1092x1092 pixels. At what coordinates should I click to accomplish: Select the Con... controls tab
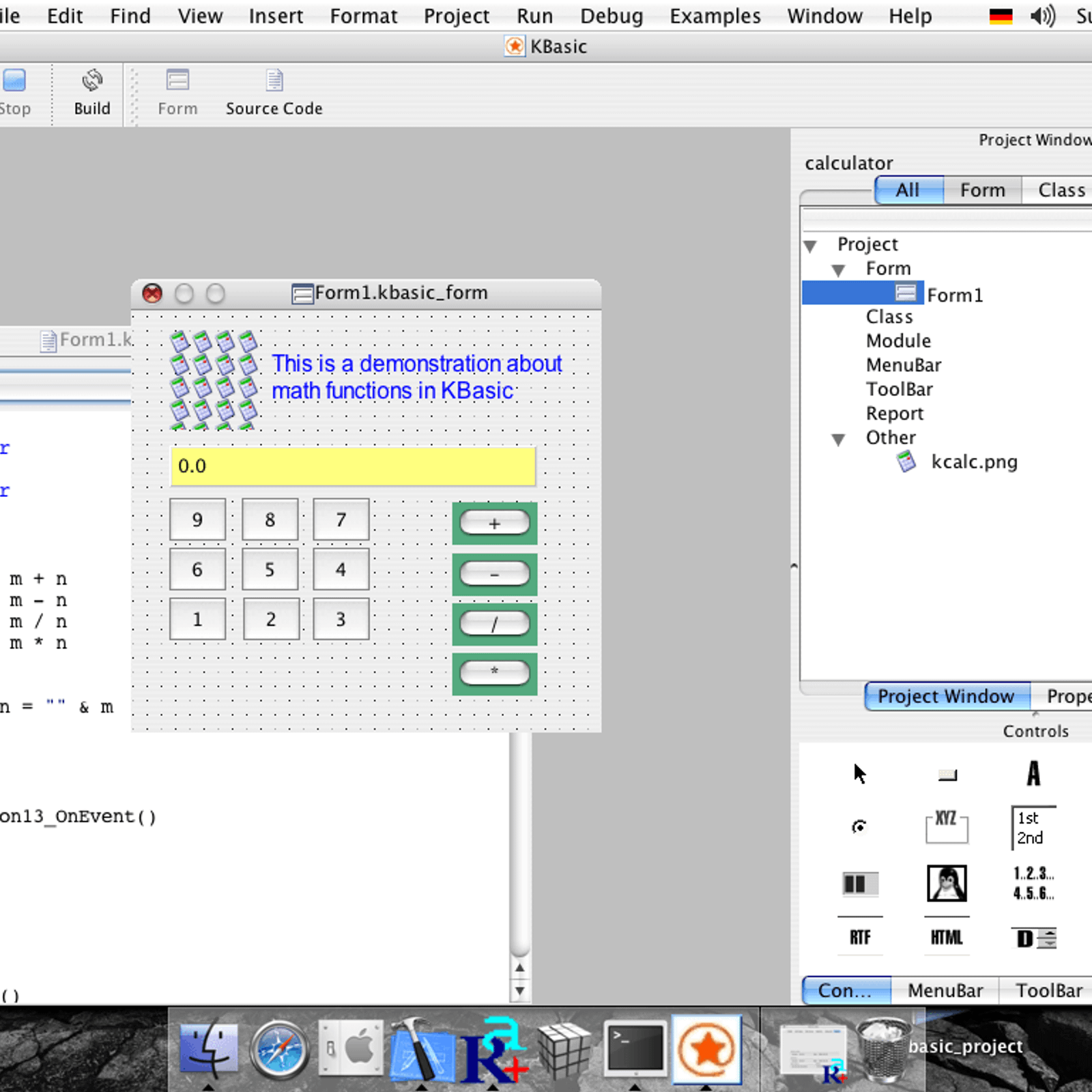(846, 990)
